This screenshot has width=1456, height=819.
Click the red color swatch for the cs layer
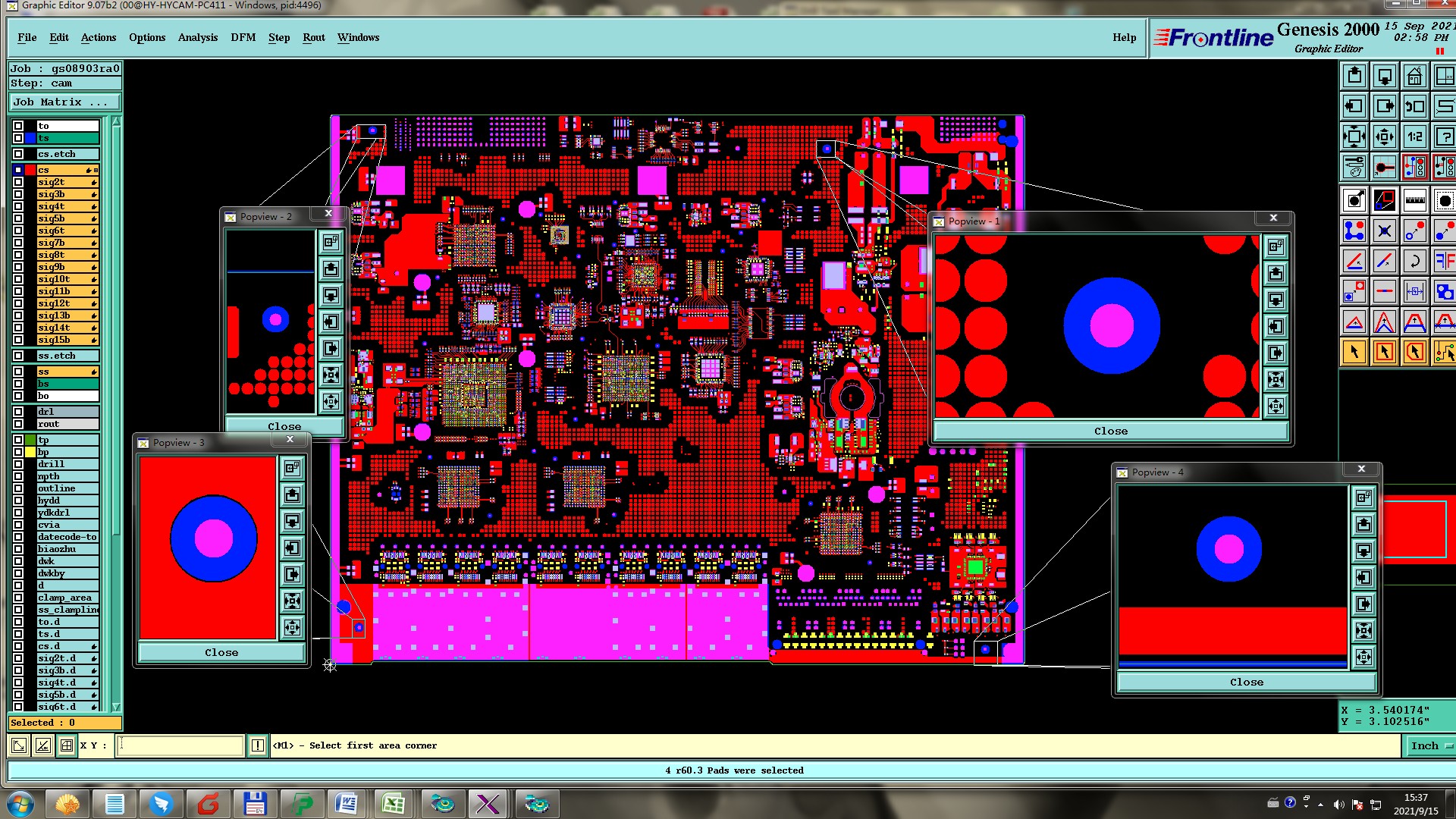pyautogui.click(x=30, y=171)
